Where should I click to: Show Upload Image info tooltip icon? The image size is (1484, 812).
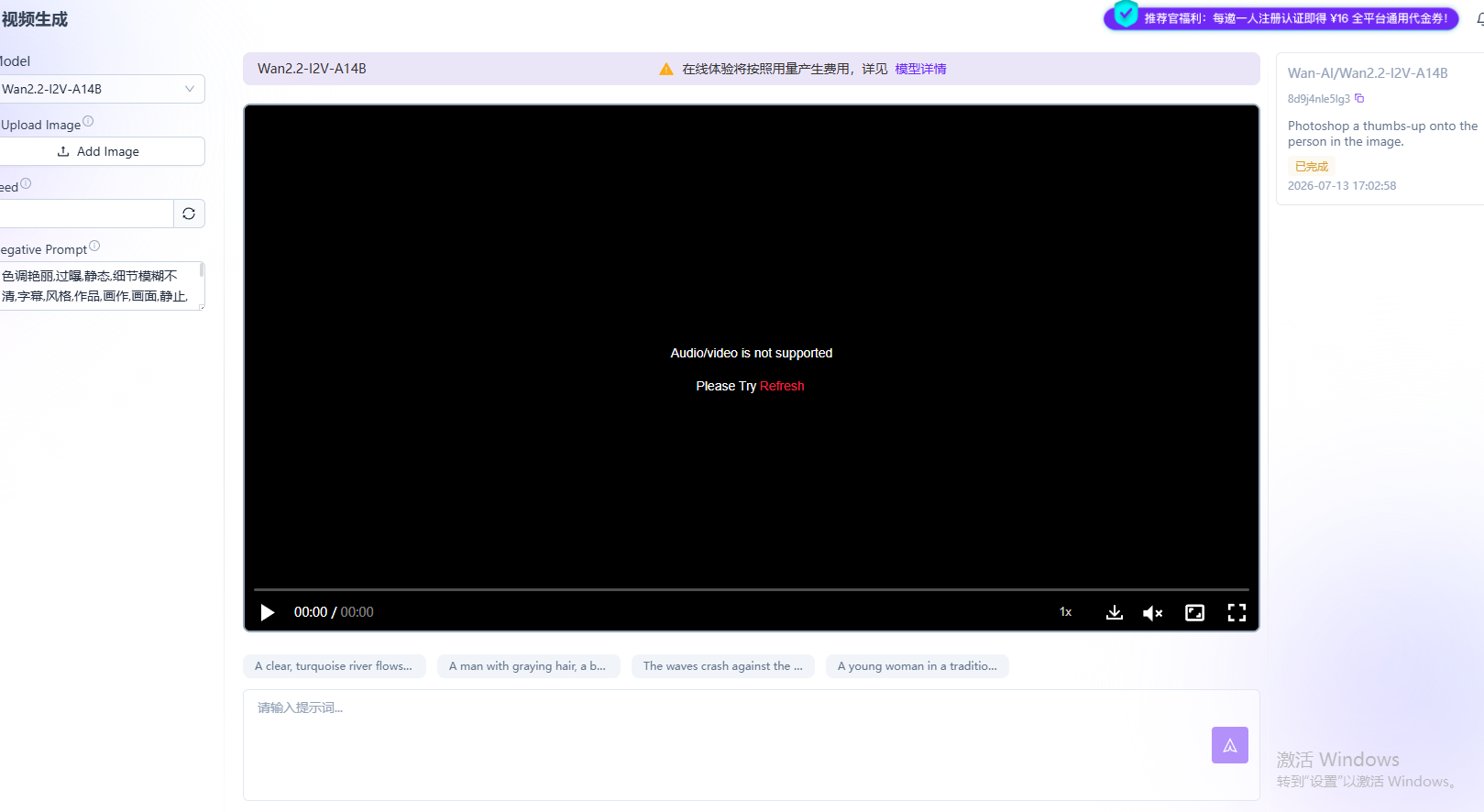coord(88,121)
